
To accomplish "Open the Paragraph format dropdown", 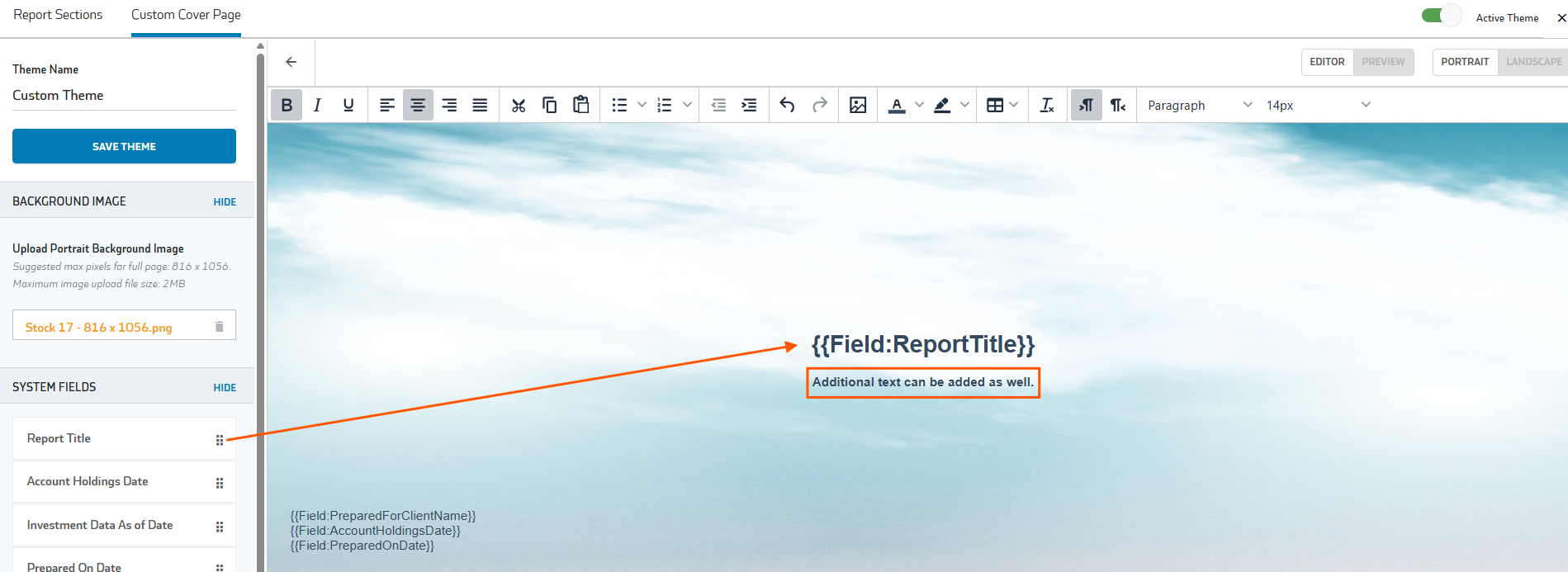I will click(x=1200, y=105).
